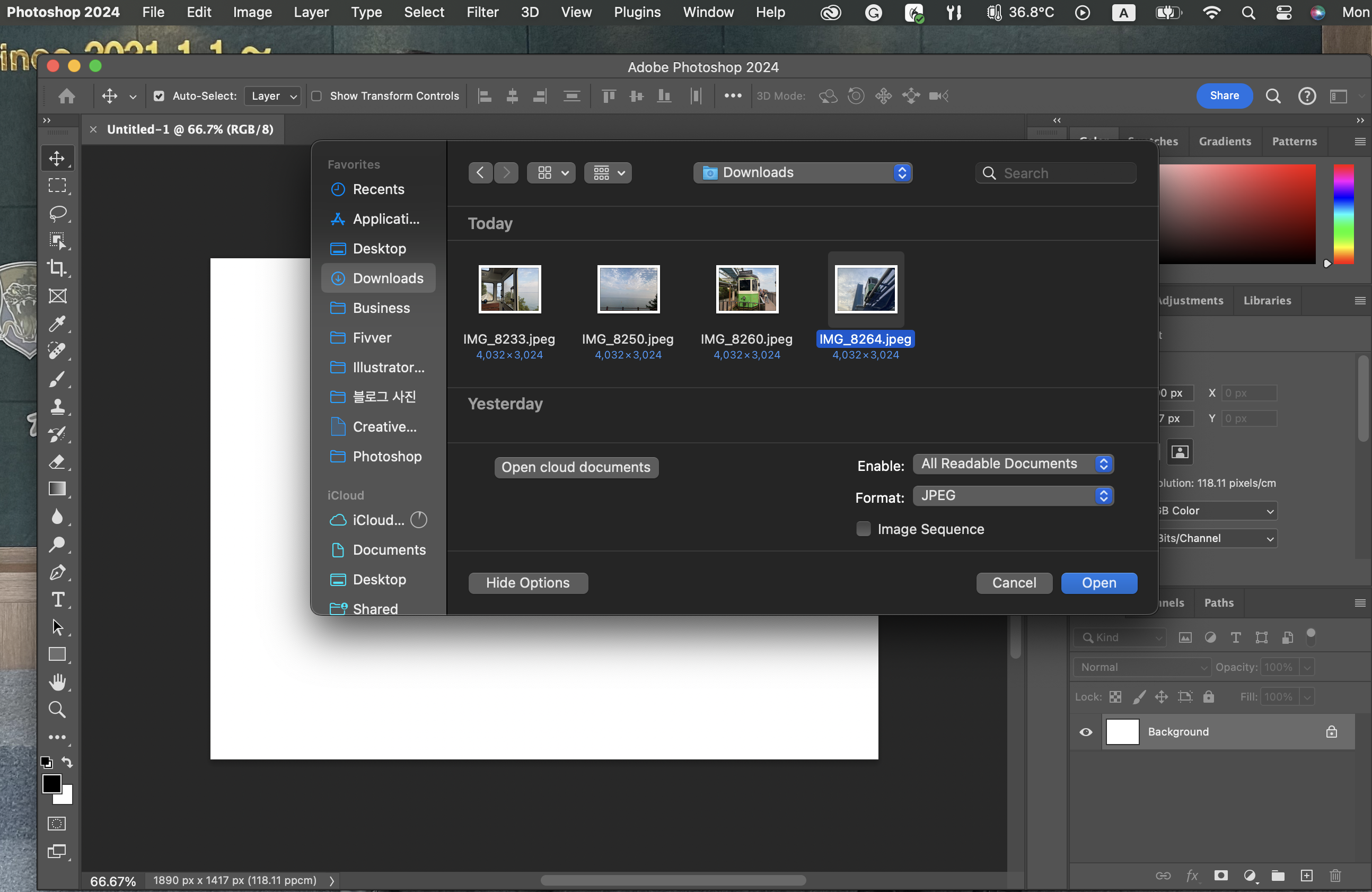
Task: Select the Zoom tool in toolbar
Action: [x=57, y=709]
